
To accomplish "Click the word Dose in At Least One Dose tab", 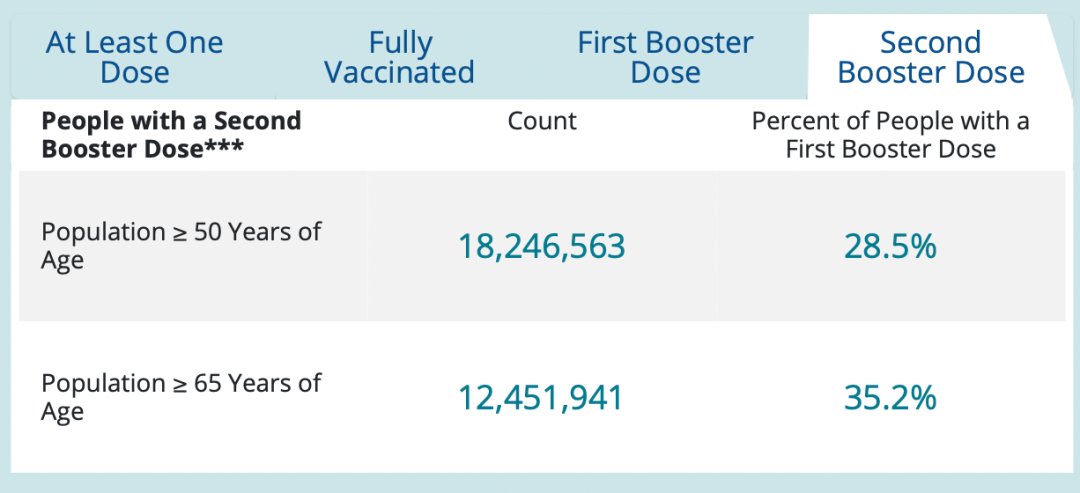I will pyautogui.click(x=135, y=73).
